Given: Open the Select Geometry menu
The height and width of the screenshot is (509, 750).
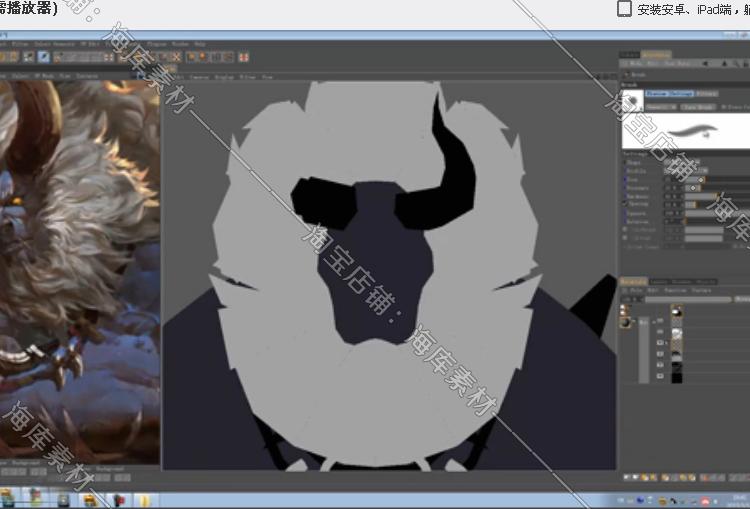Looking at the screenshot, I should click(54, 44).
